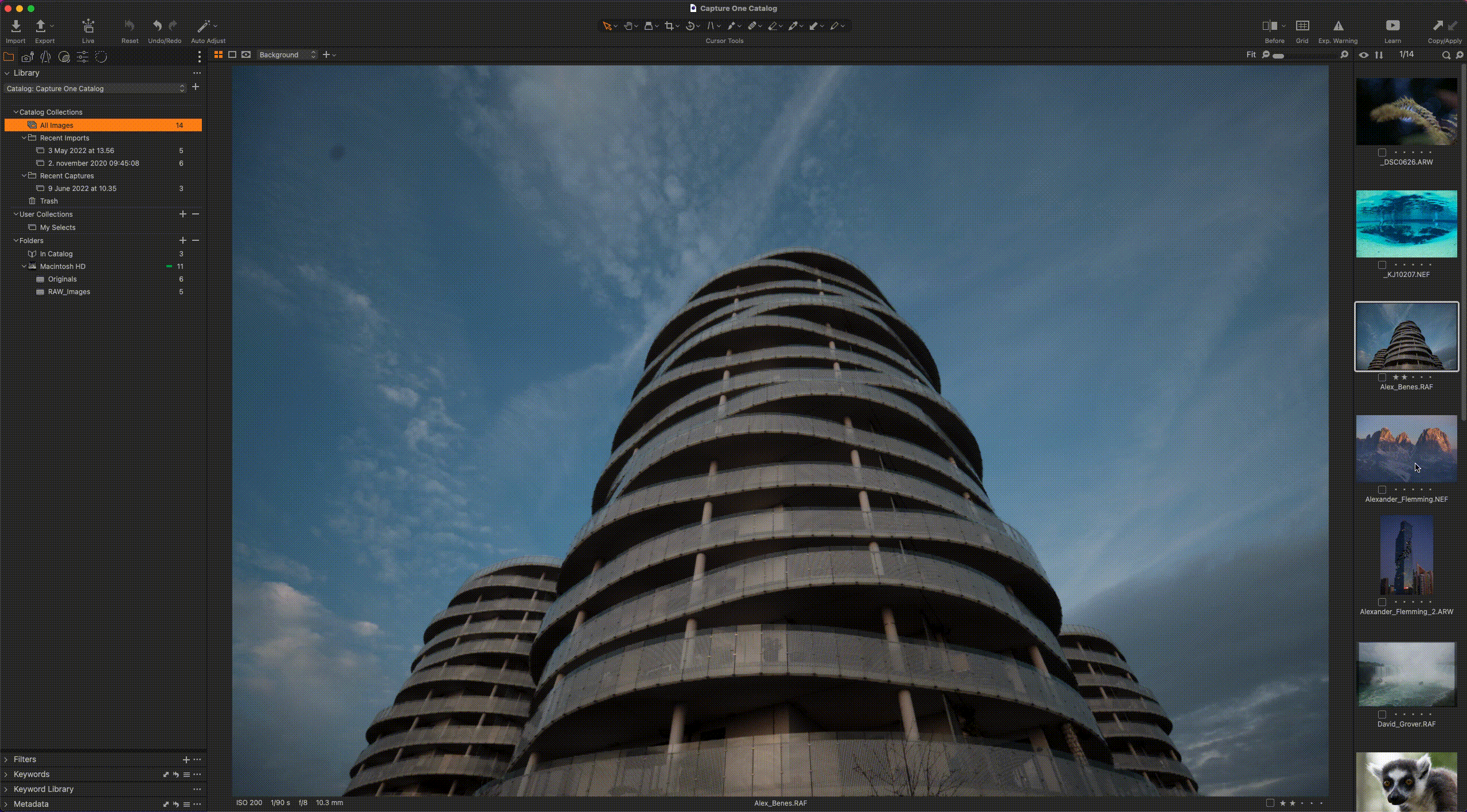Open the Library tool tab
This screenshot has height=812, width=1467.
click(x=9, y=57)
